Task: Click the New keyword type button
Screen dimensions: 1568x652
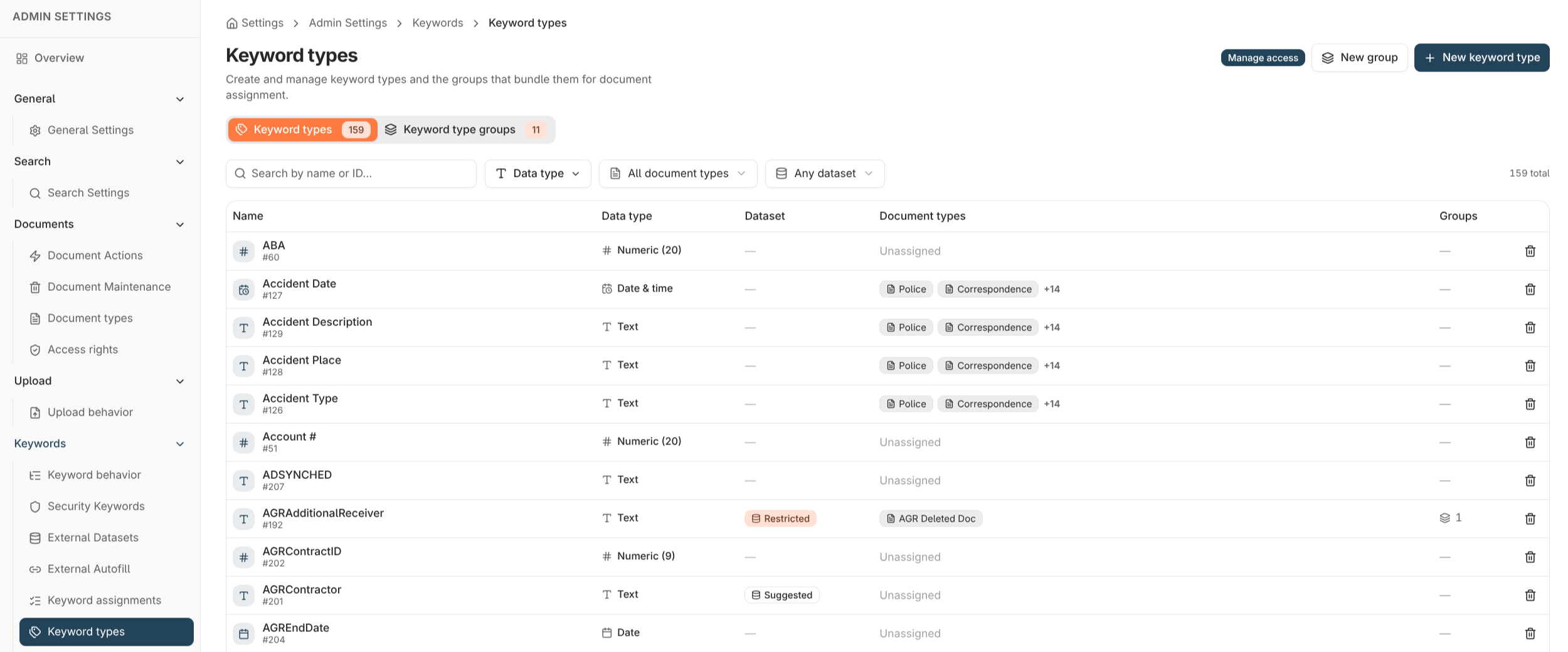Action: tap(1481, 58)
